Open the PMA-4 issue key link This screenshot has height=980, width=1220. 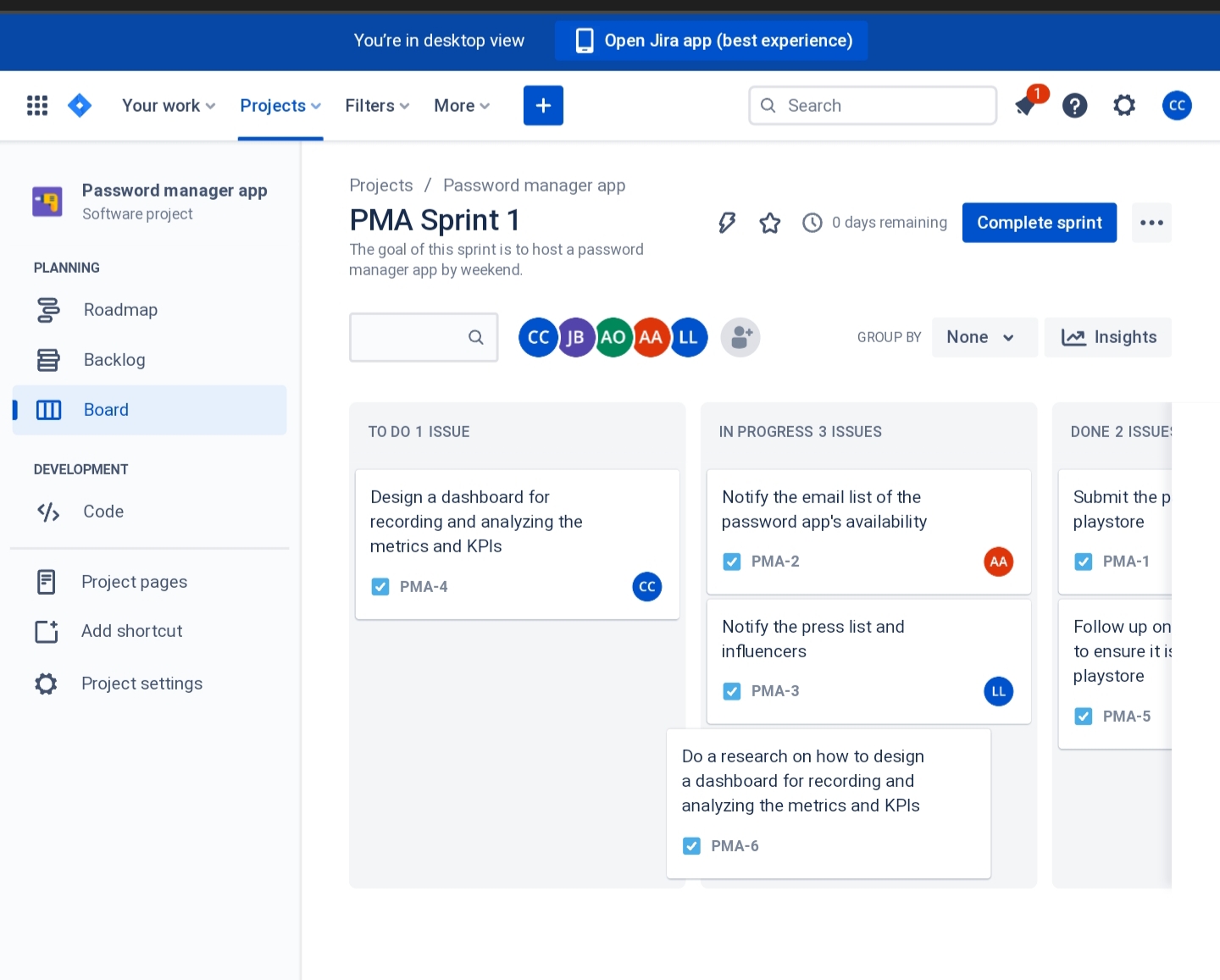(424, 586)
